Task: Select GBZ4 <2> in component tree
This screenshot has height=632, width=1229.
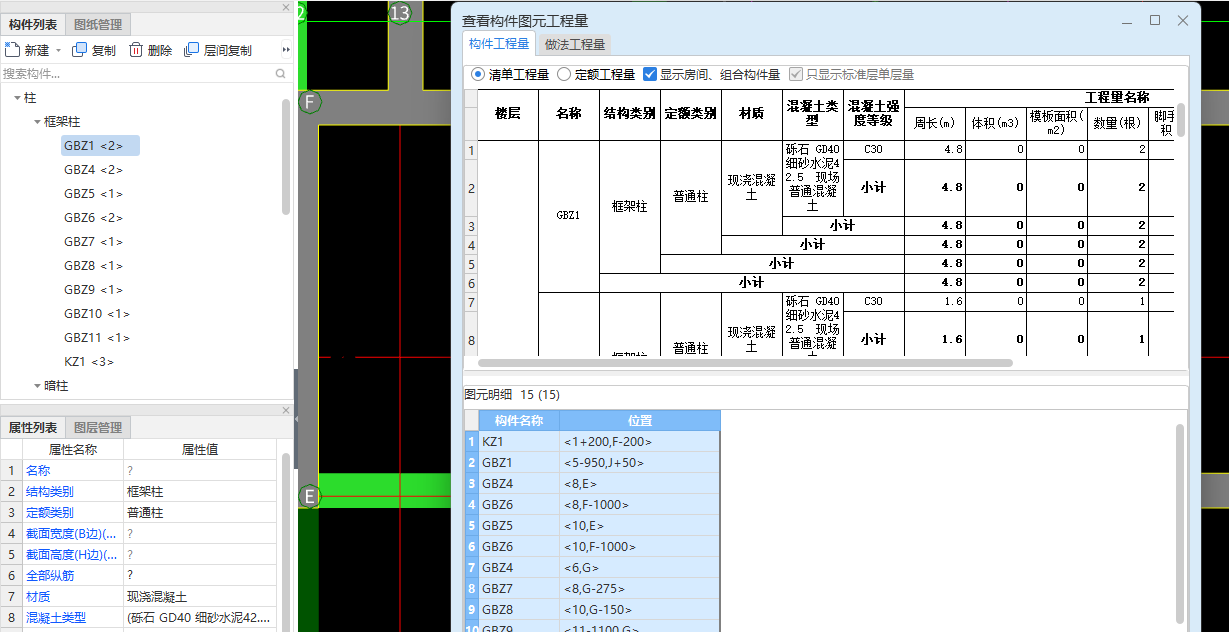Action: (x=94, y=169)
